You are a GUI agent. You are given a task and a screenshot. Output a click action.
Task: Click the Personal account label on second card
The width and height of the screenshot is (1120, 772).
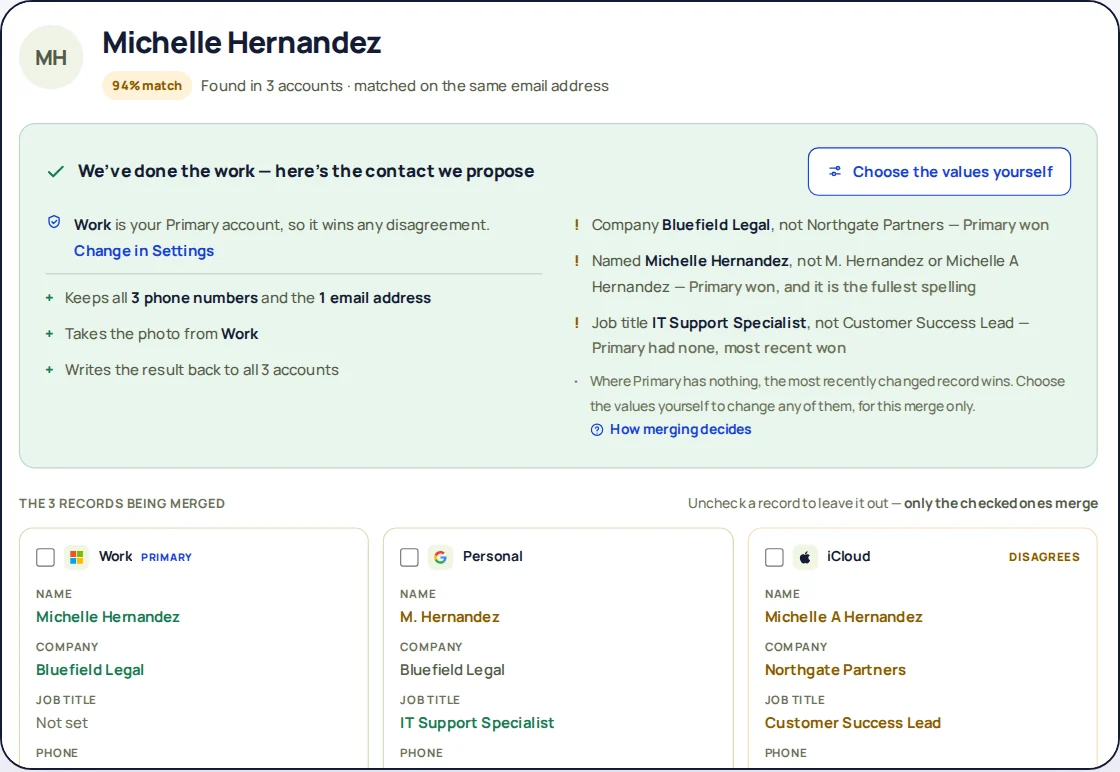(492, 556)
